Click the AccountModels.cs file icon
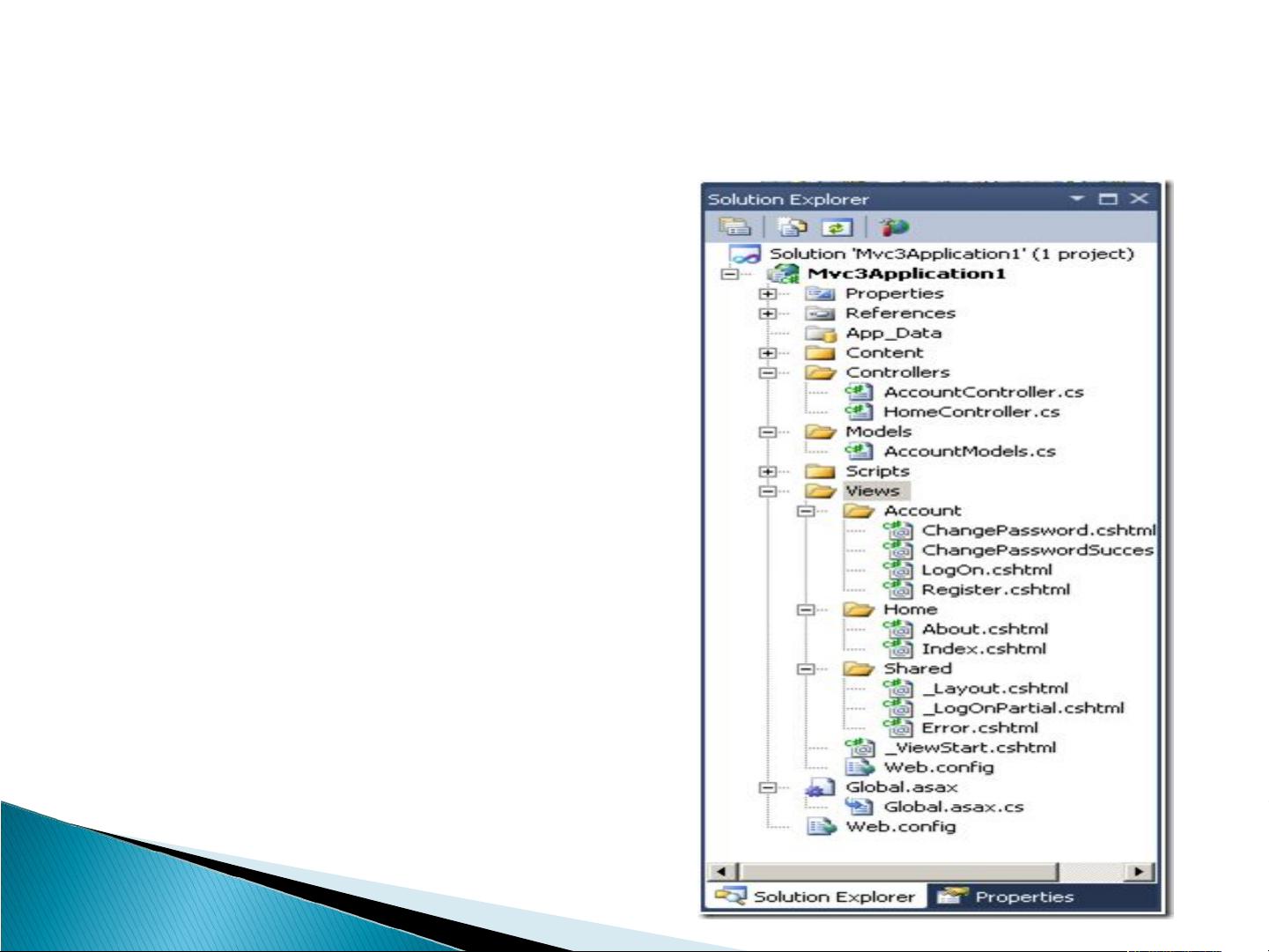The image size is (1269, 952). tap(859, 451)
